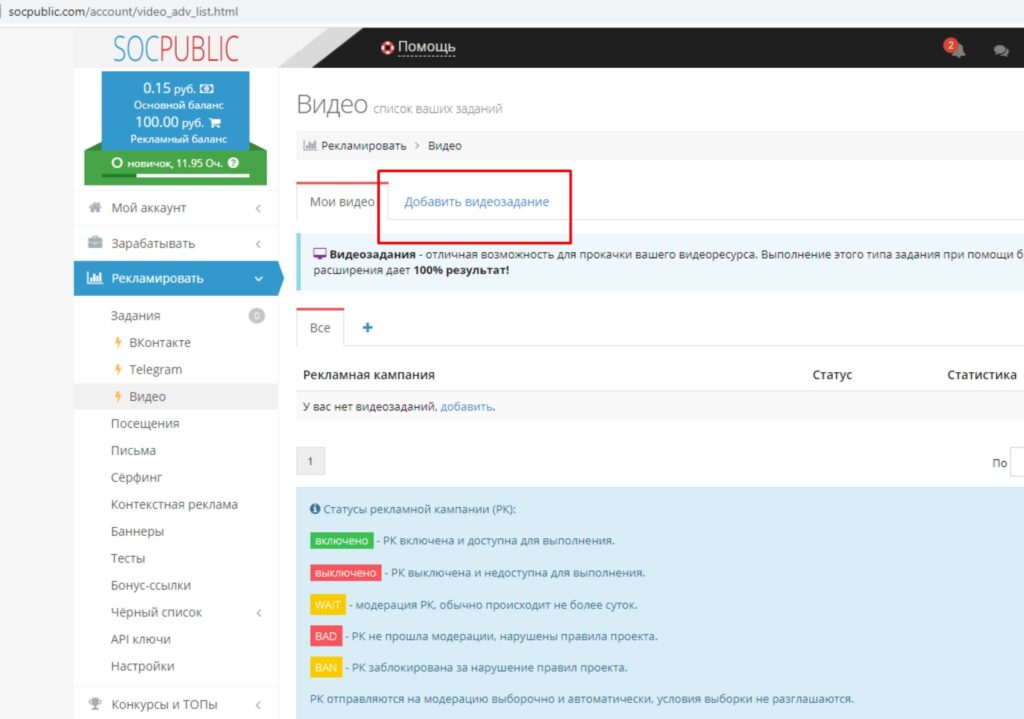
Task: Click the blue plus tab icon
Action: 367,327
